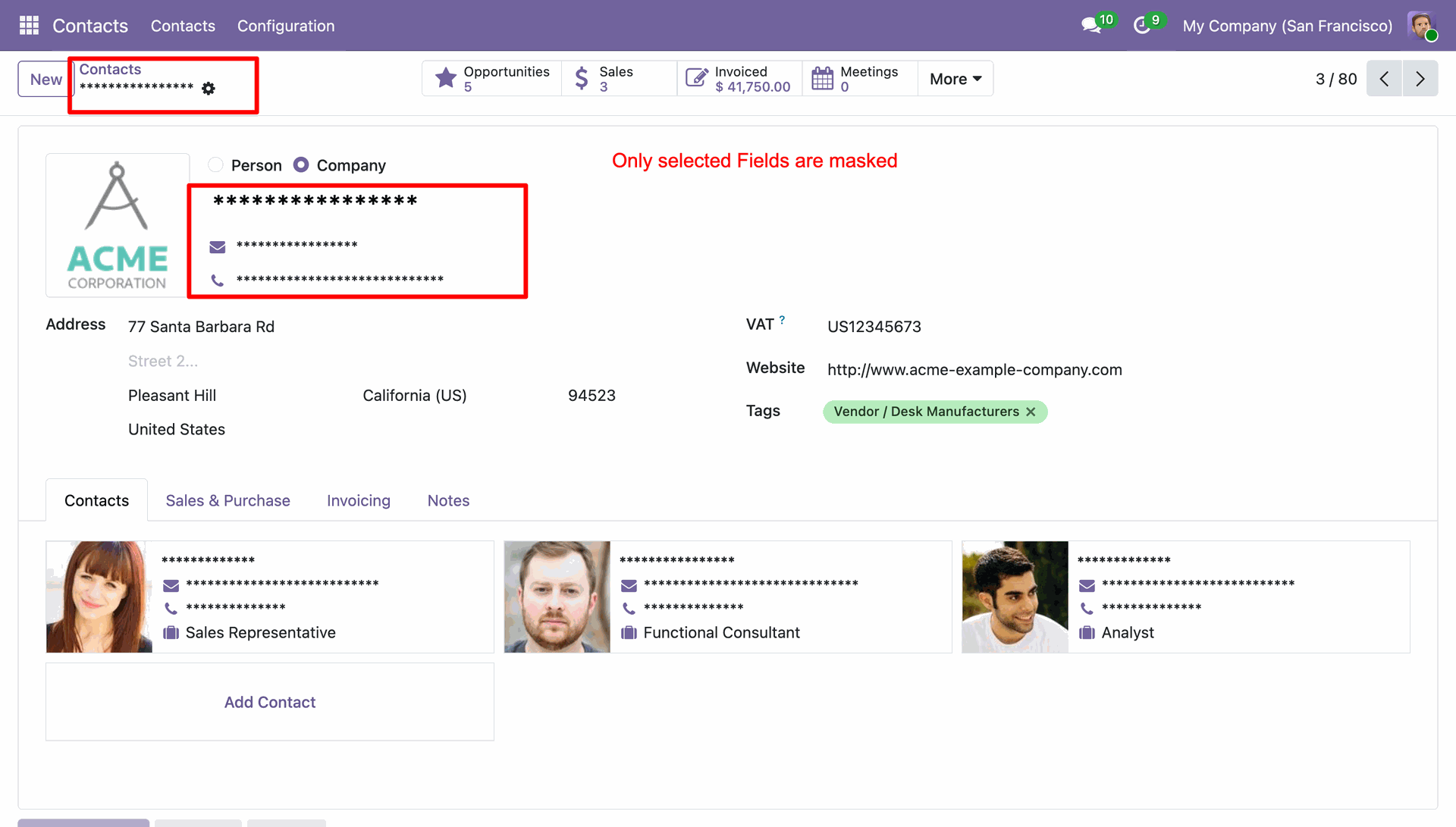This screenshot has height=827, width=1456.
Task: Click the gear actions icon near breadcrumb
Action: [209, 89]
